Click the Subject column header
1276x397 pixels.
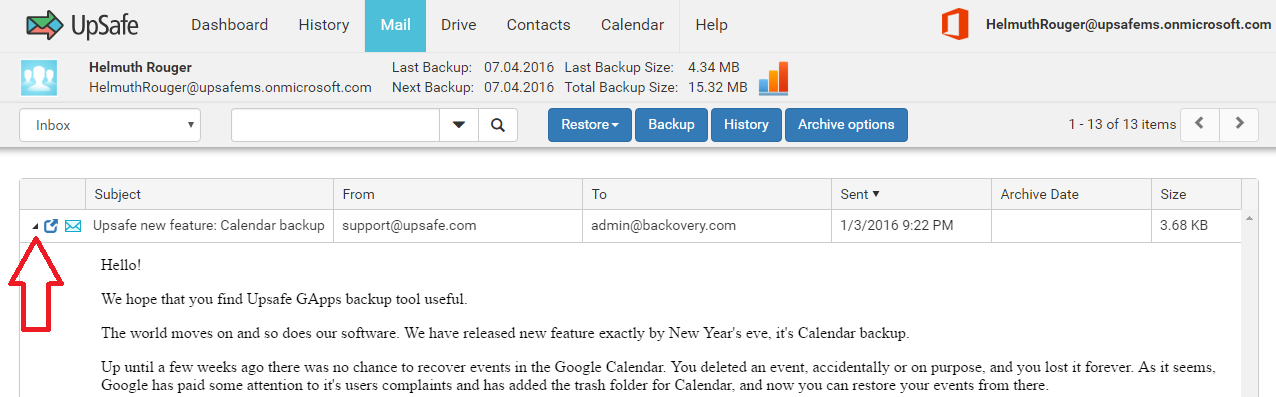pos(209,194)
